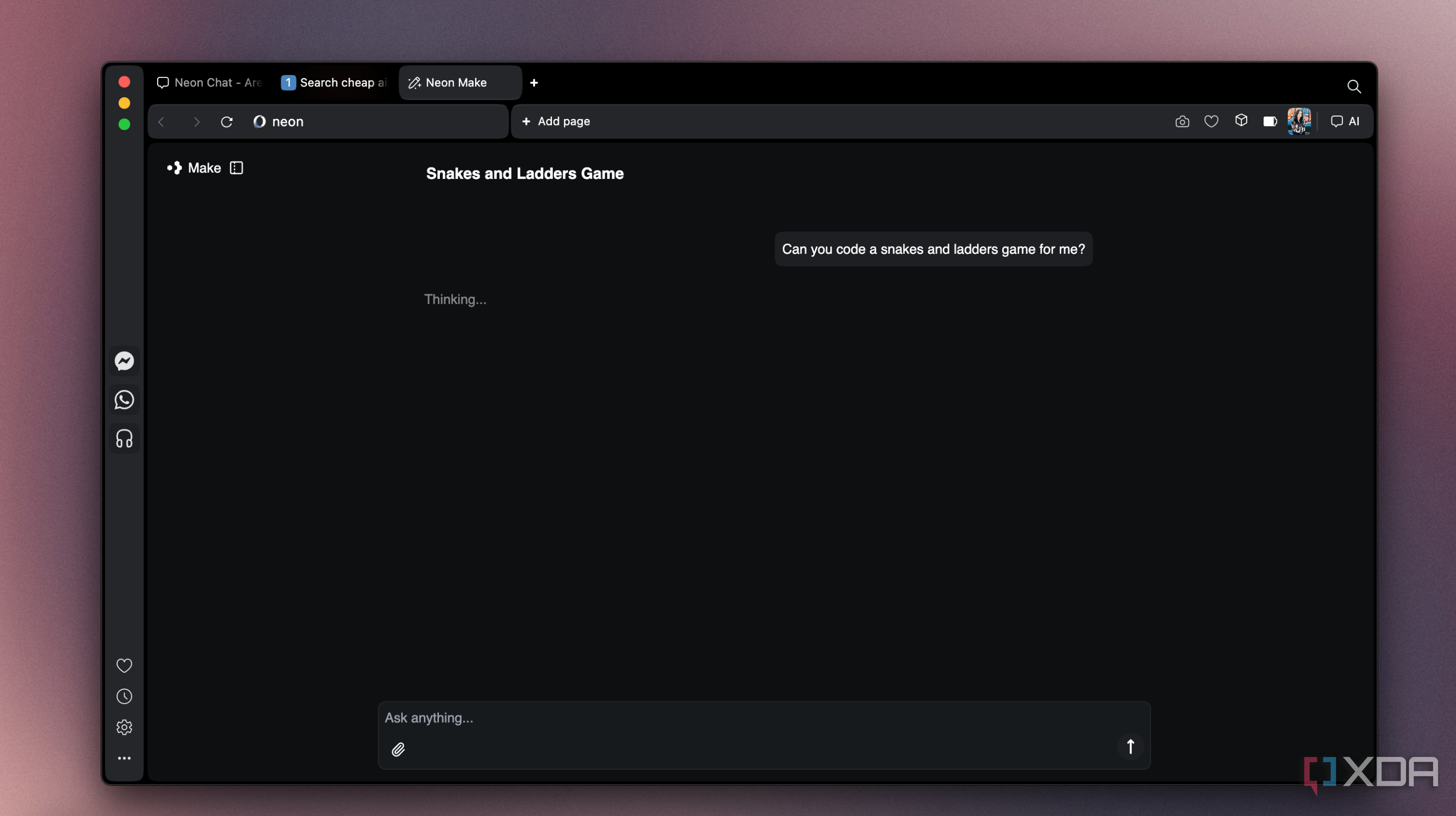Switch to the Neon Chat tab
The width and height of the screenshot is (1456, 816).
click(209, 82)
